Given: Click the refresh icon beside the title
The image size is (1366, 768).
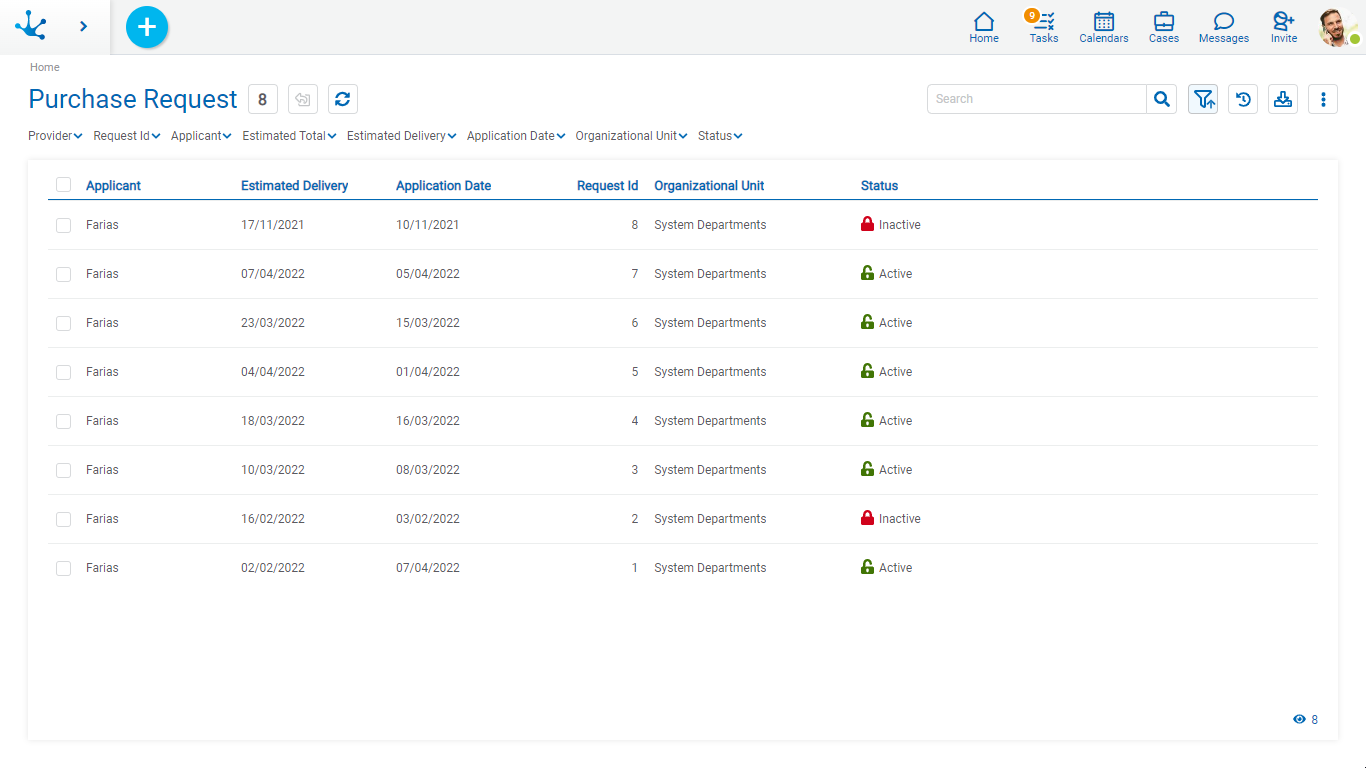Looking at the screenshot, I should point(342,99).
